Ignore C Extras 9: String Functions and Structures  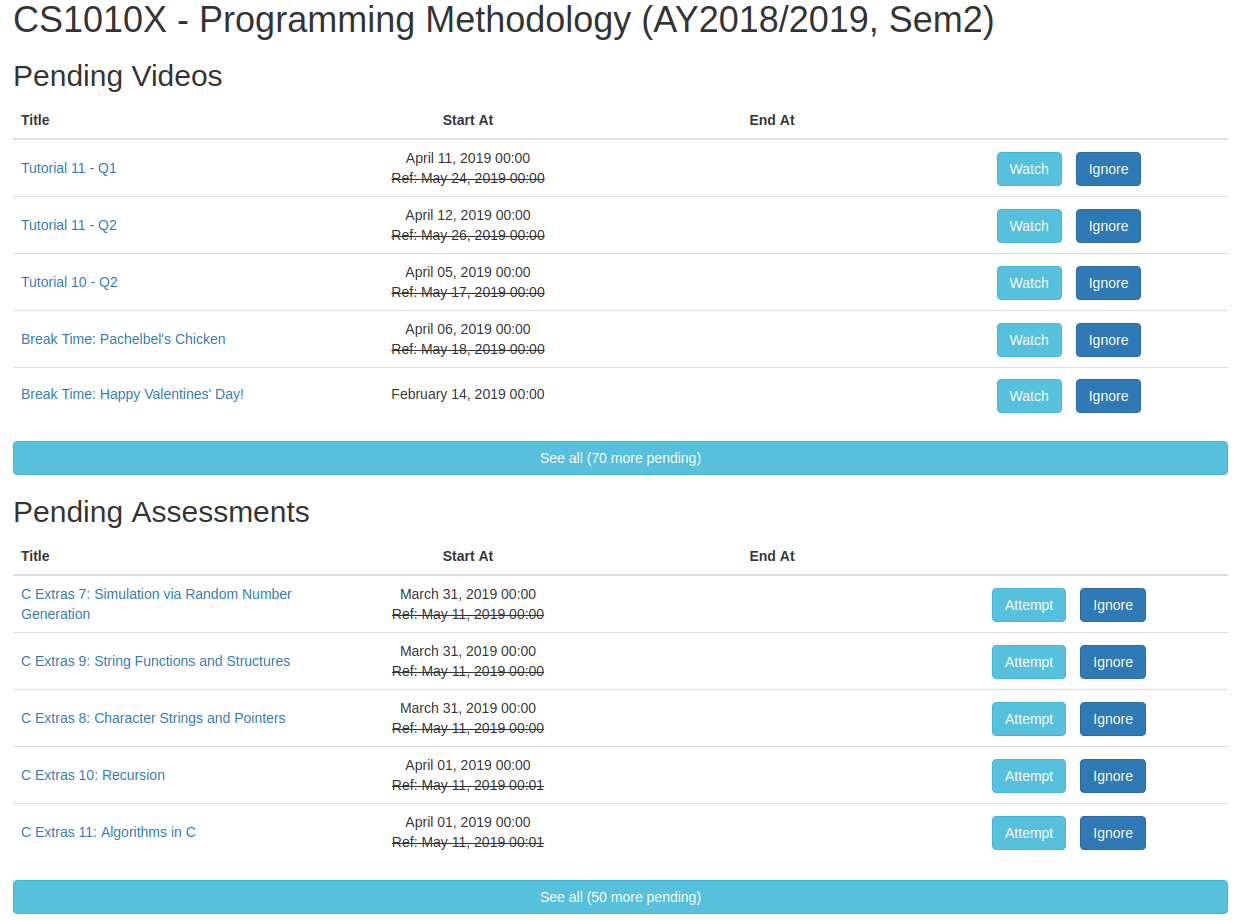[1112, 661]
